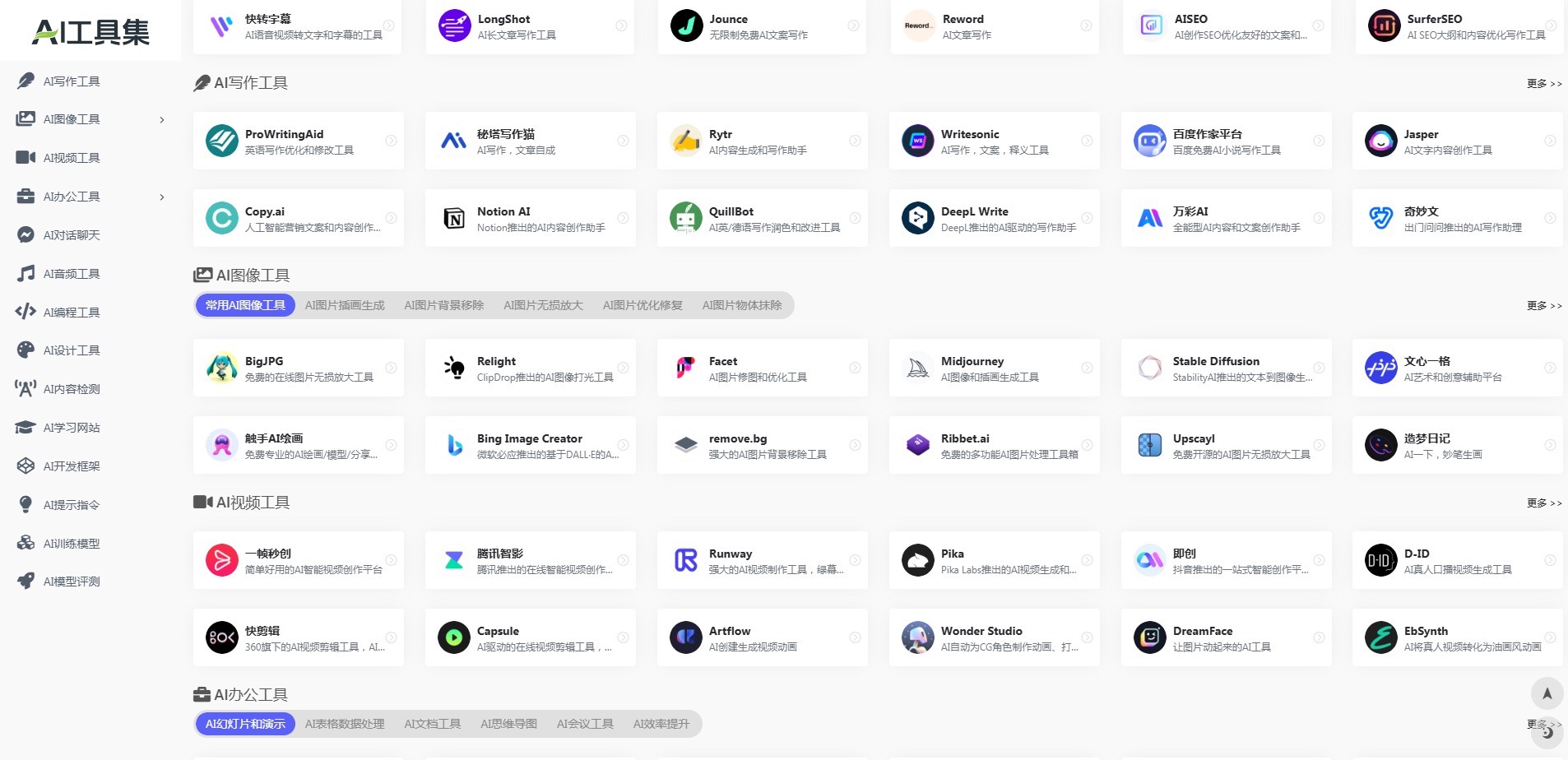Click the Midjourney sailboat icon
The height and width of the screenshot is (760, 1568).
pos(918,368)
